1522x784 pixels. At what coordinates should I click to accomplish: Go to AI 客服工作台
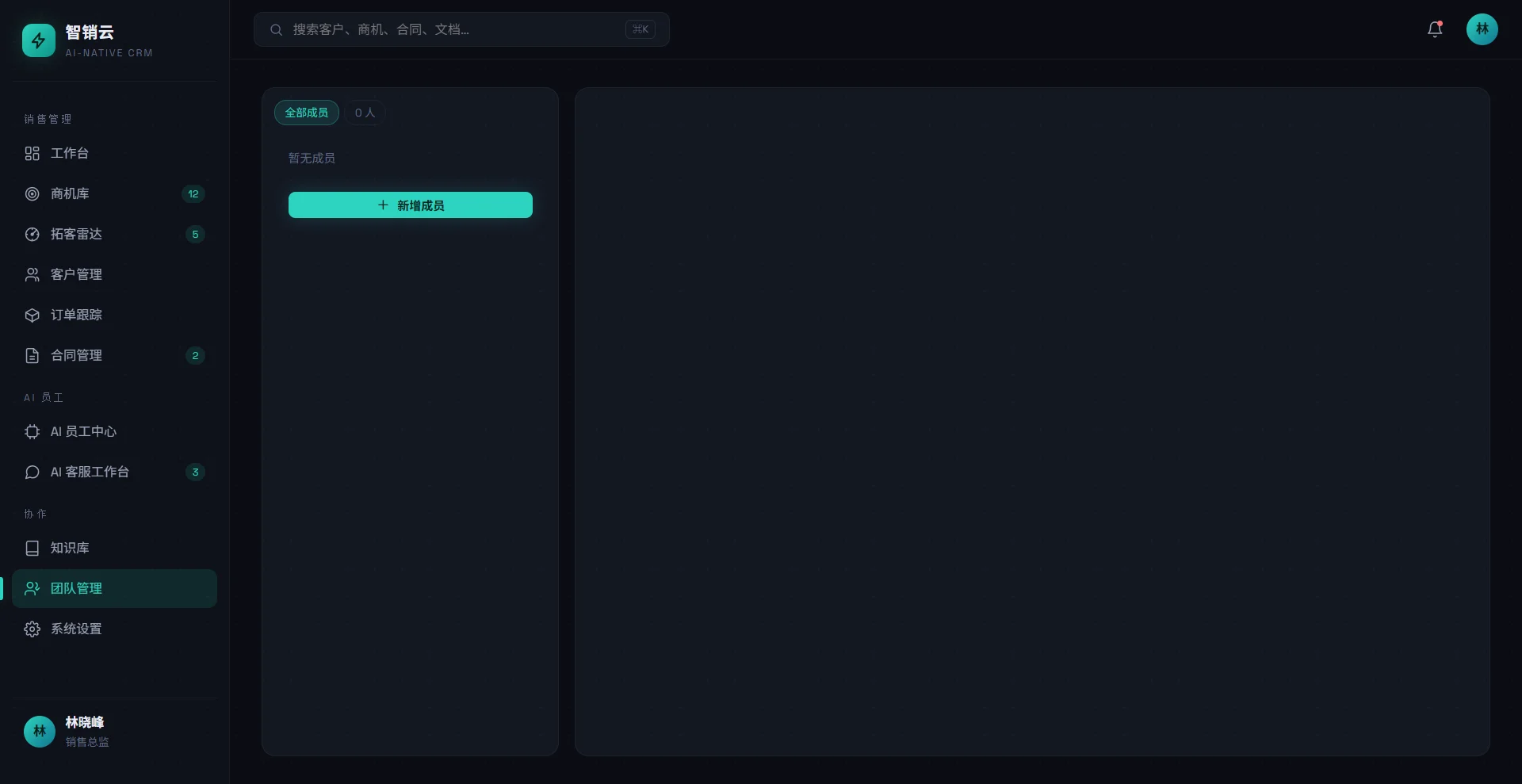[x=114, y=472]
